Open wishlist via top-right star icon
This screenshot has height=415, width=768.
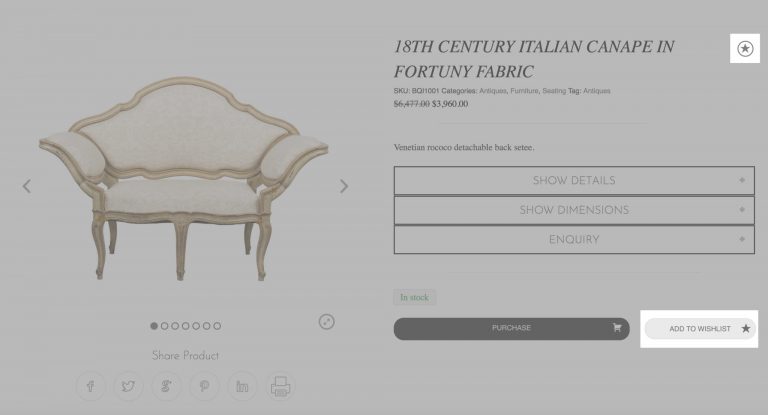(745, 49)
